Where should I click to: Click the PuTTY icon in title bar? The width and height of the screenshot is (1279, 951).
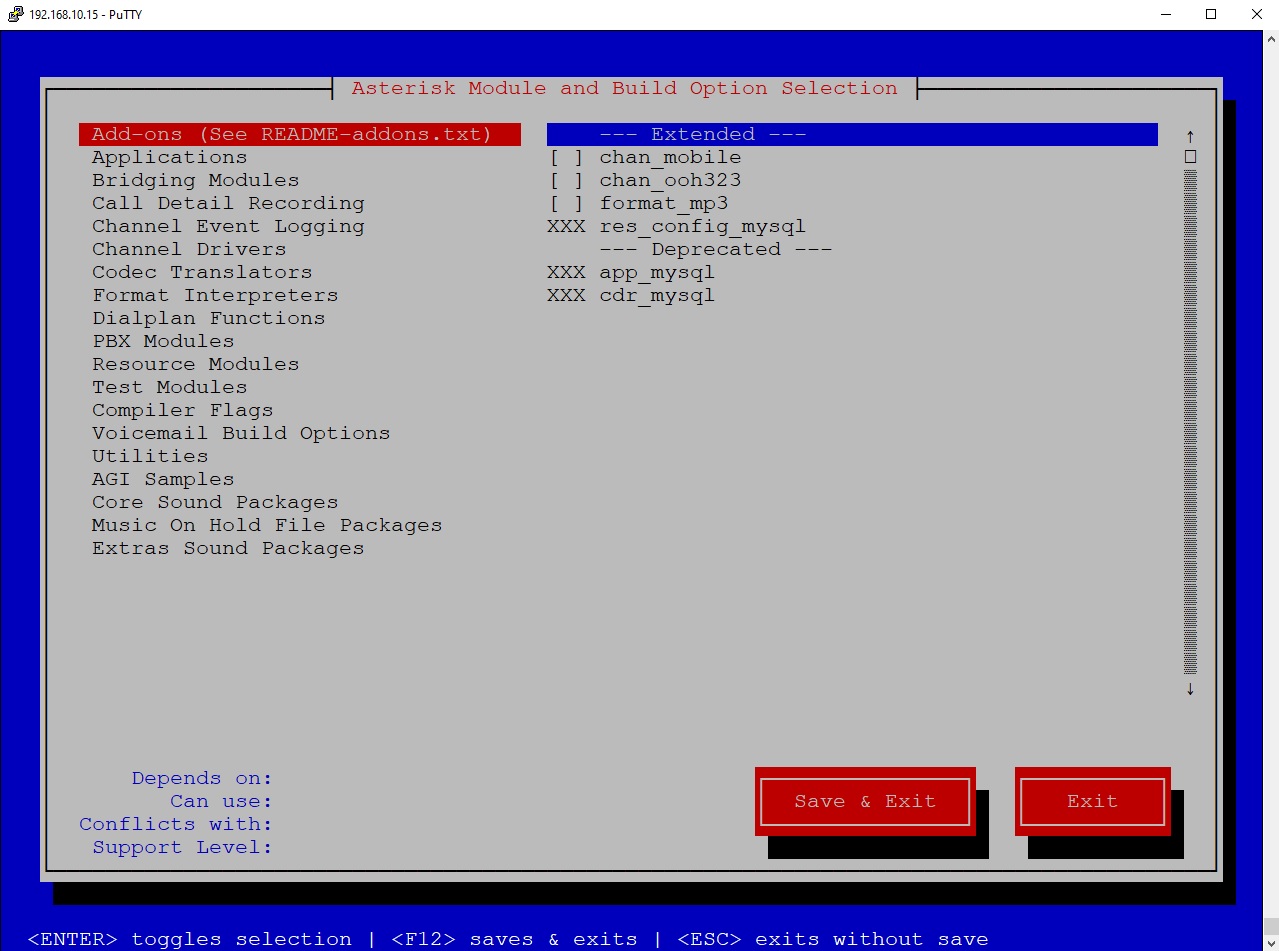click(16, 14)
